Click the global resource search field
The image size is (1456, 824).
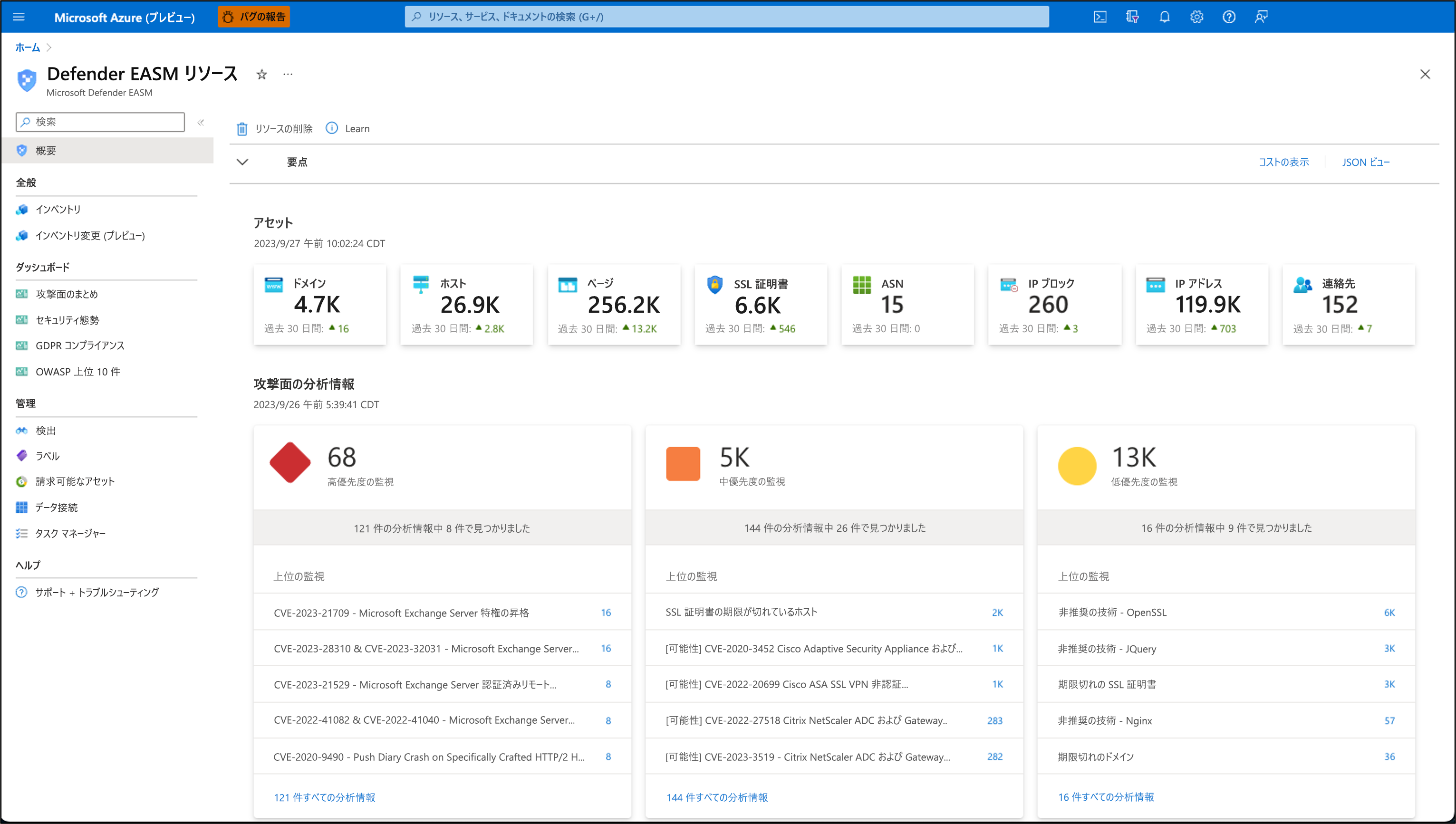coord(726,17)
